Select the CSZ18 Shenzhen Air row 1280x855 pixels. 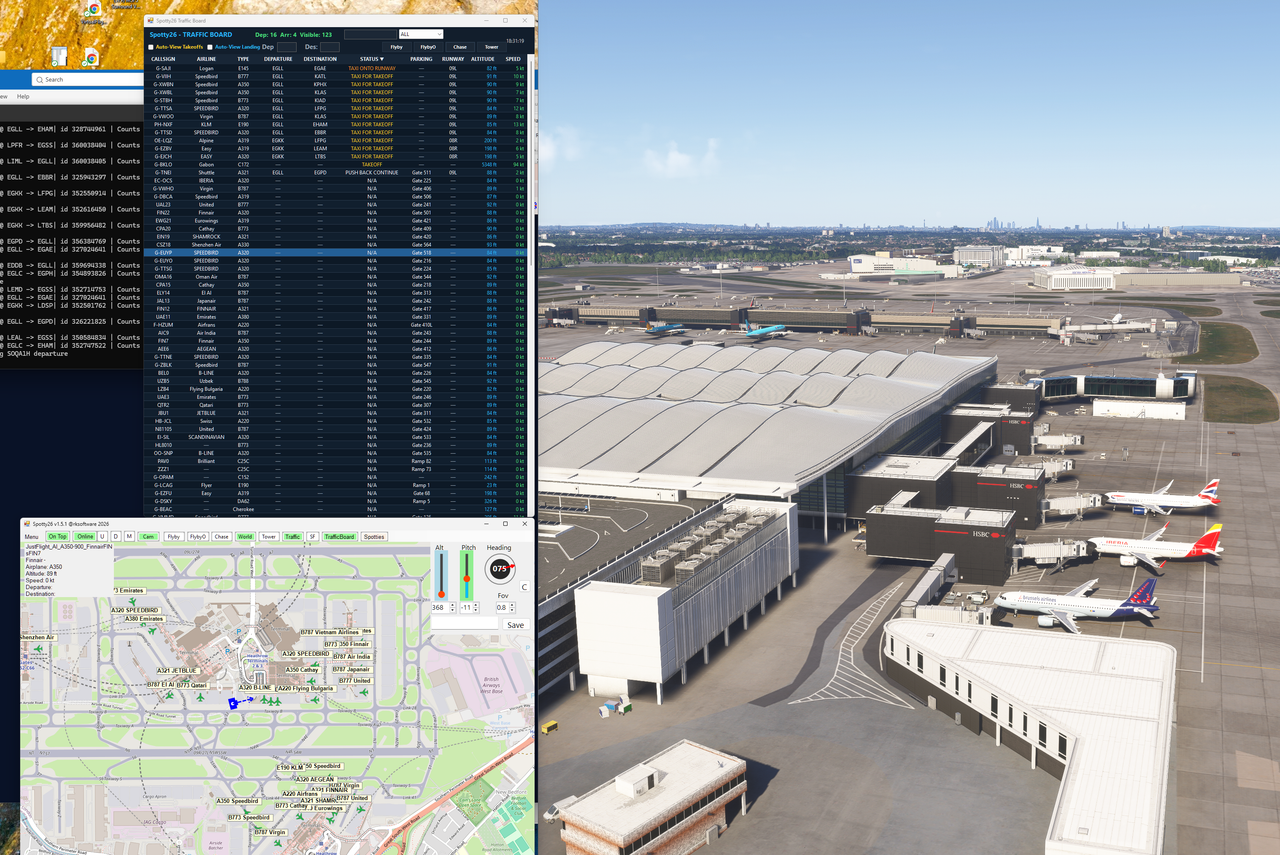coord(336,244)
